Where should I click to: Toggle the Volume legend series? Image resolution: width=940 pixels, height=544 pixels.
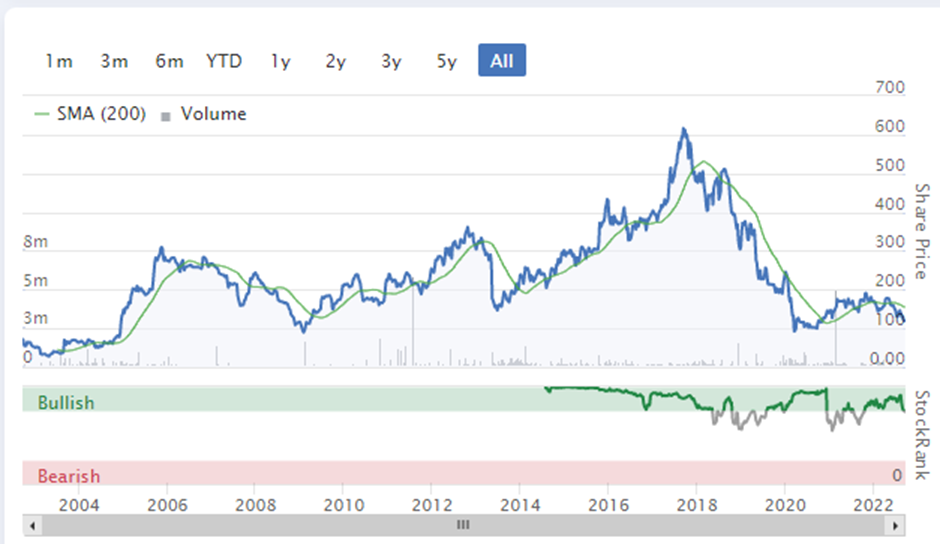click(x=204, y=114)
